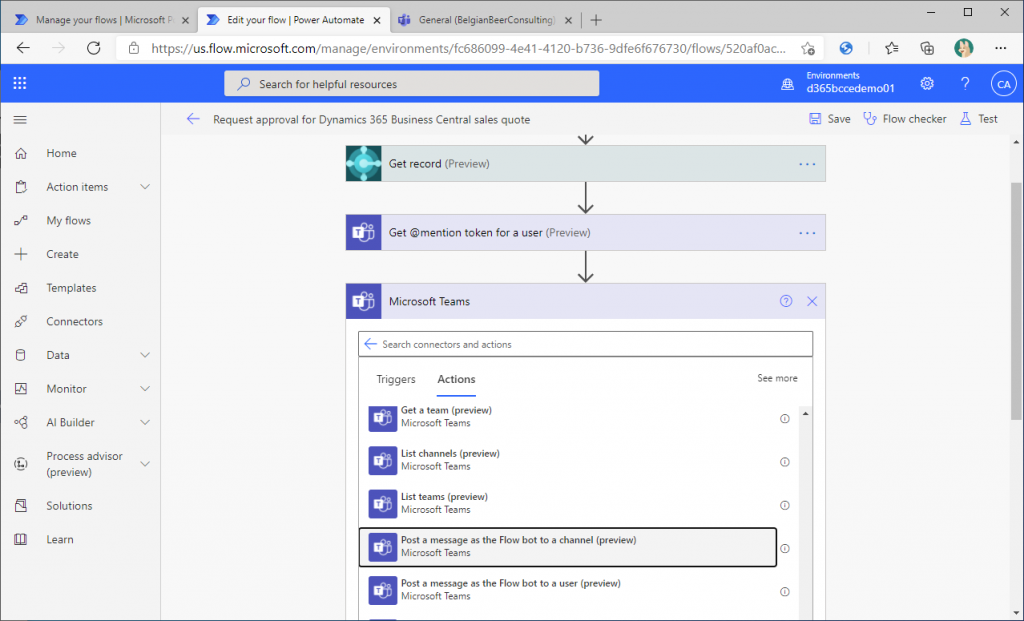1024x621 pixels.
Task: Save the flow
Action: coord(830,119)
